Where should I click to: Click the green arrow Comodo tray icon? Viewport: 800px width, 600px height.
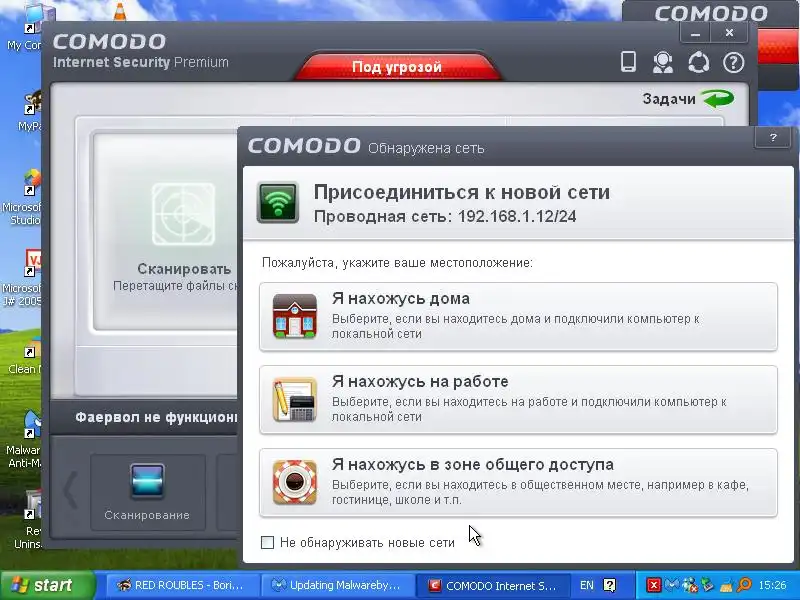pos(708,585)
